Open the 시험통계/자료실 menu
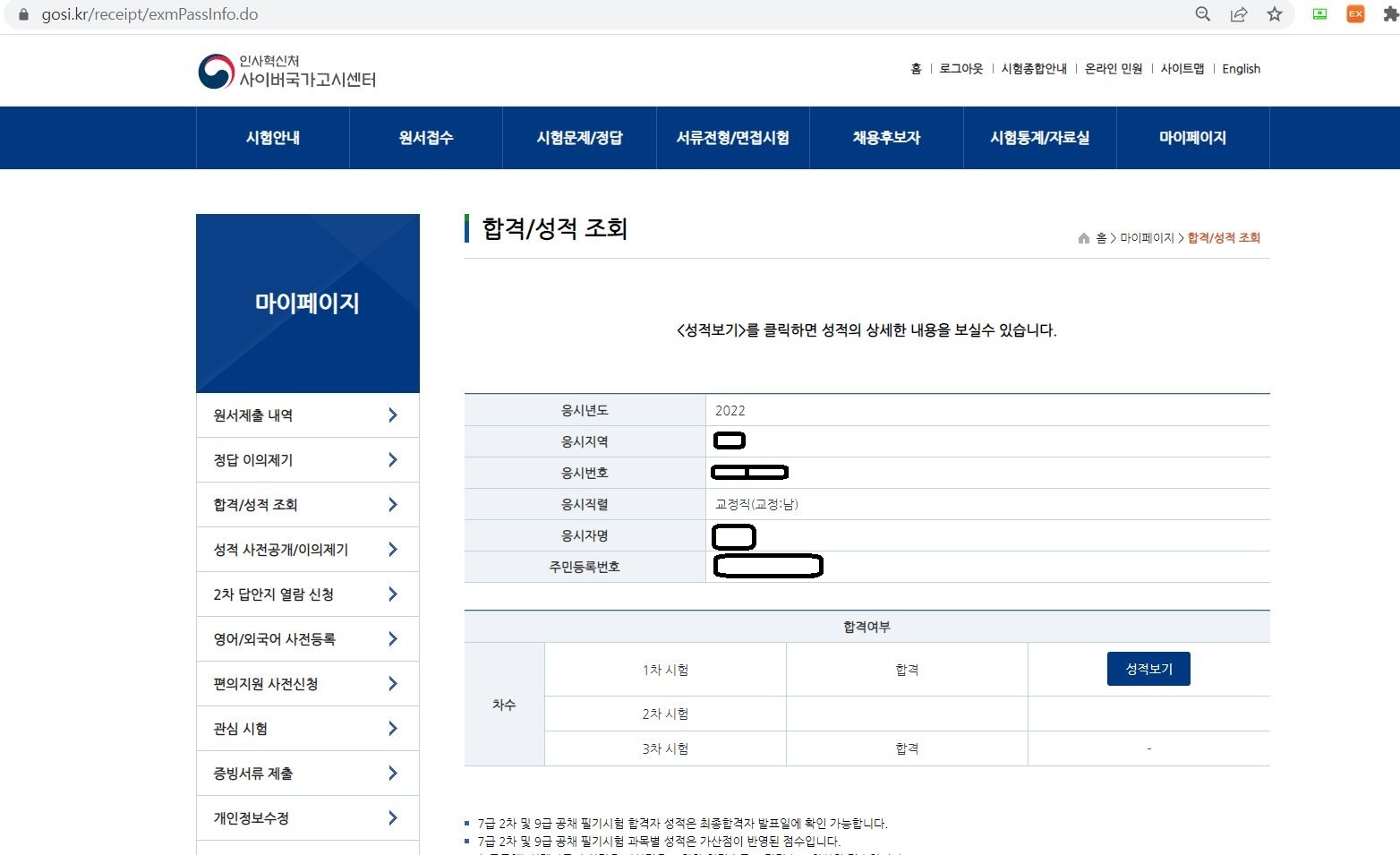 (1039, 138)
